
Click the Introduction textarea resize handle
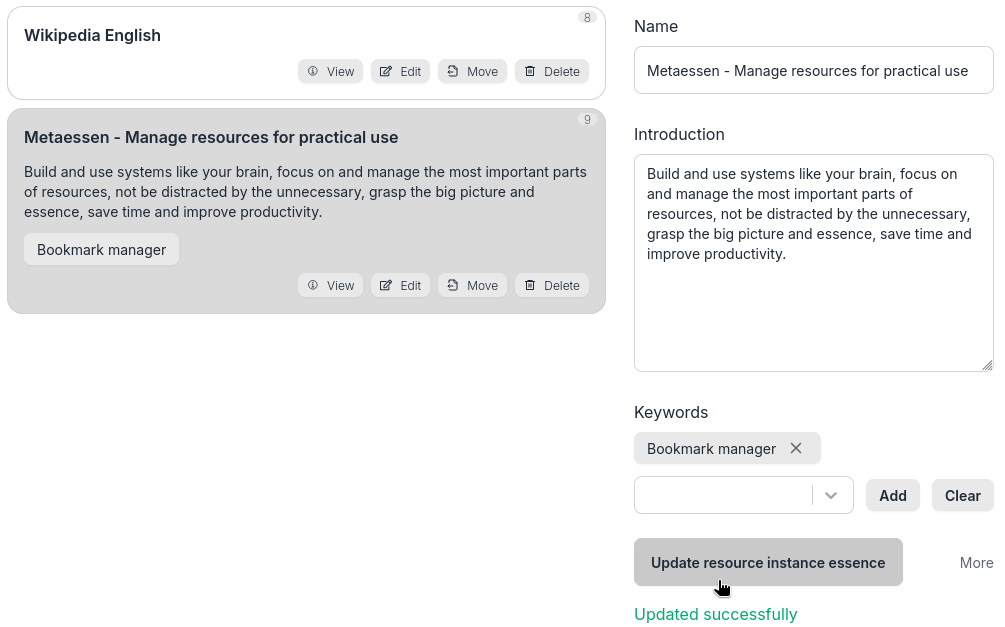pyautogui.click(x=988, y=366)
